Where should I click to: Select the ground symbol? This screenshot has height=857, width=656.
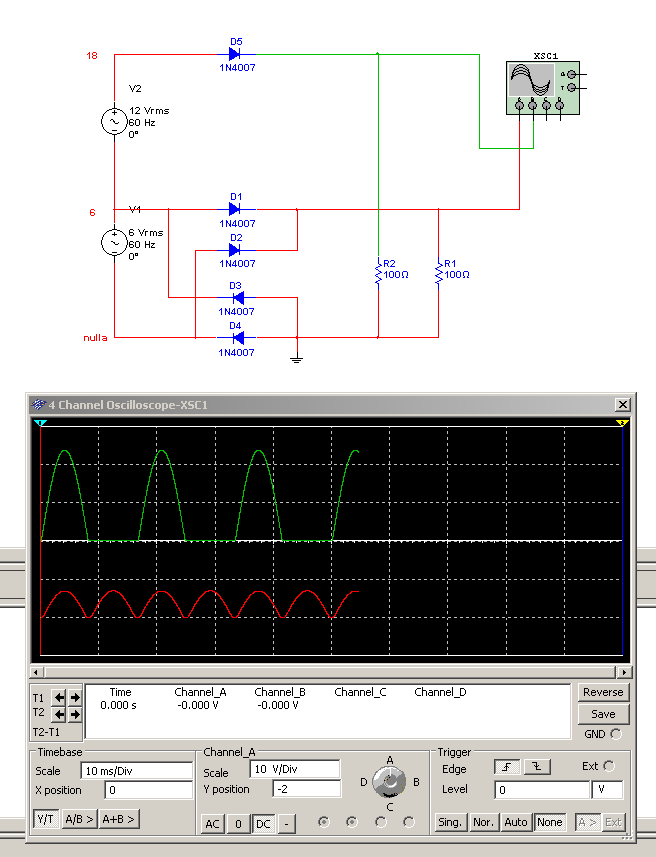pos(296,359)
